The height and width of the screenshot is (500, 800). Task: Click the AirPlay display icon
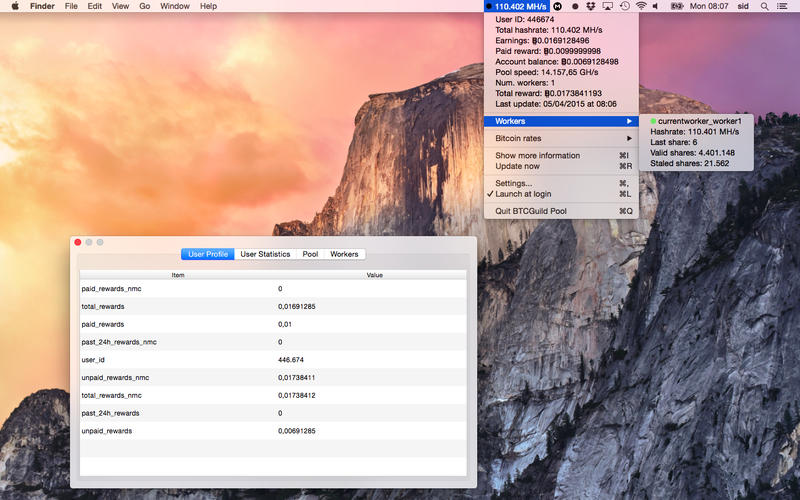607,6
